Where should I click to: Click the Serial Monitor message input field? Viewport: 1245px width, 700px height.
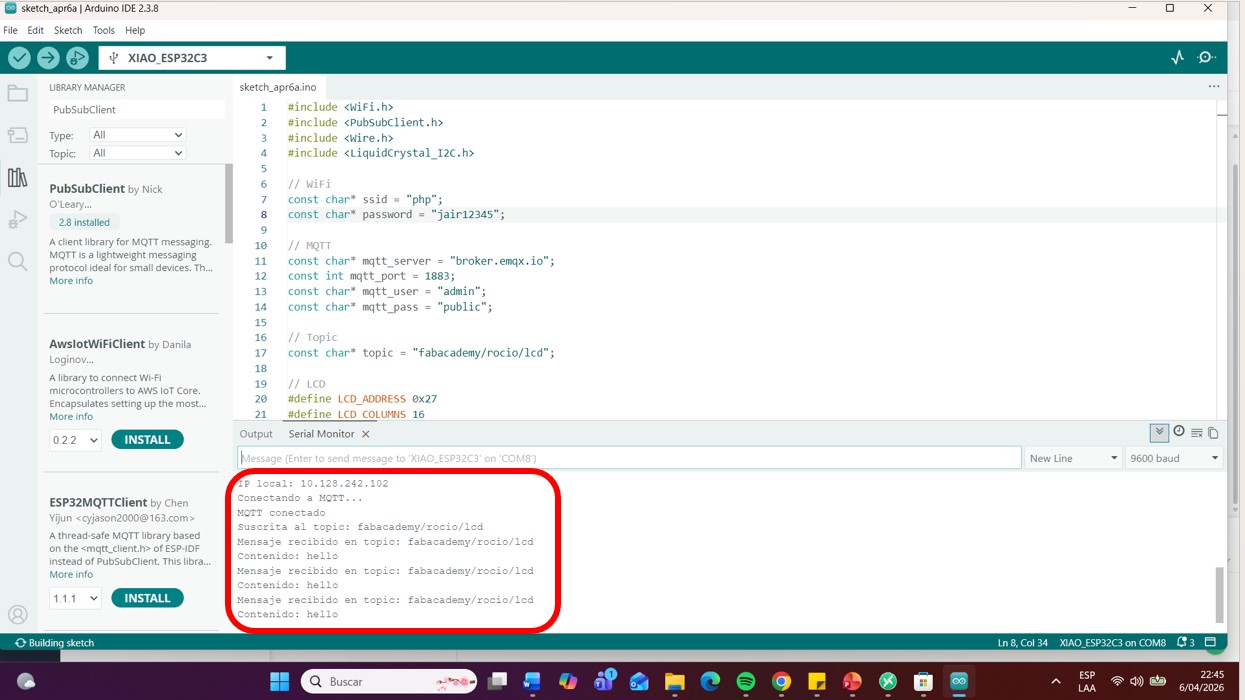pyautogui.click(x=629, y=458)
